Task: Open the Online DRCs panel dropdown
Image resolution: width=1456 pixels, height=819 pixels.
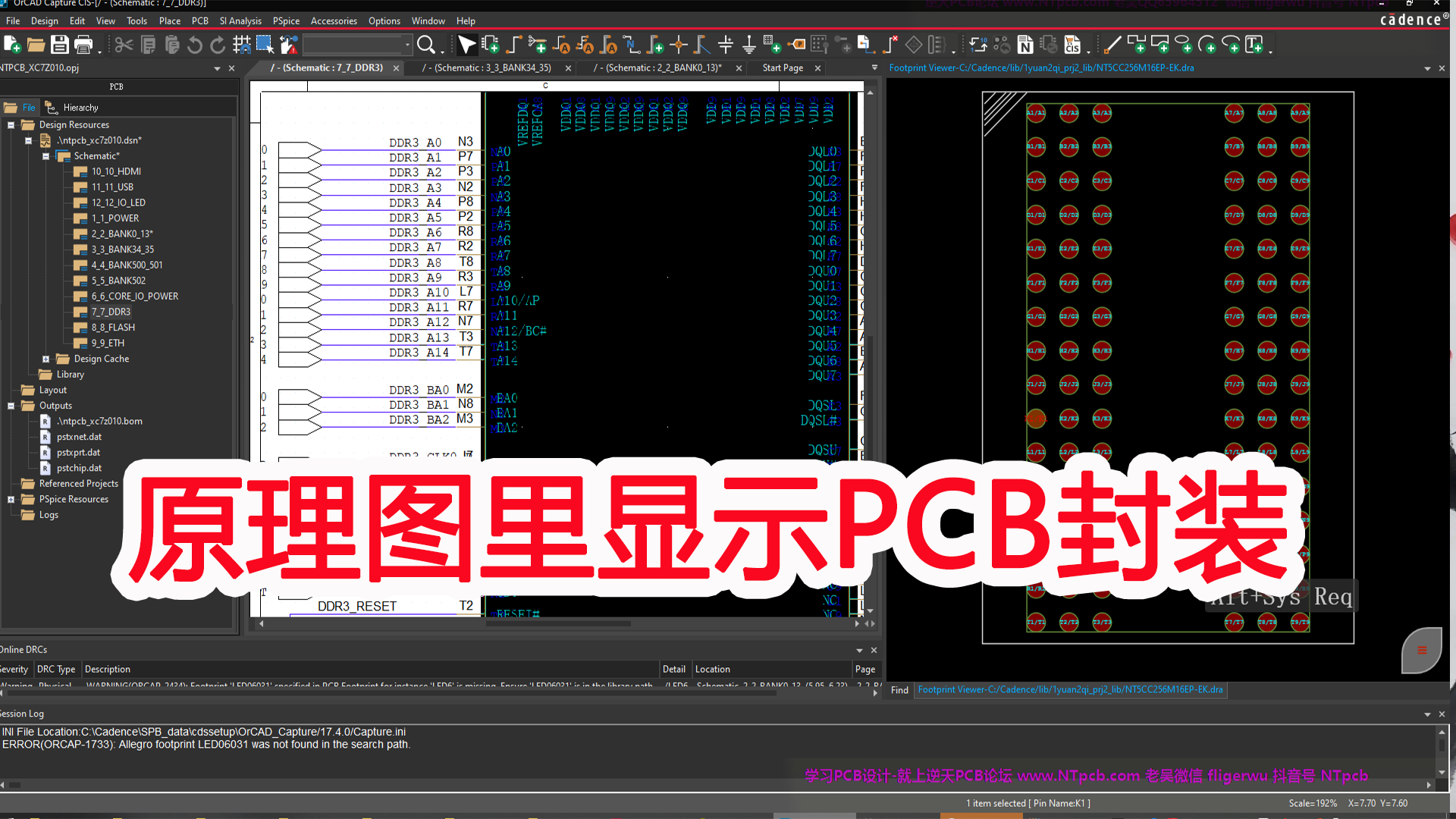Action: coord(859,651)
